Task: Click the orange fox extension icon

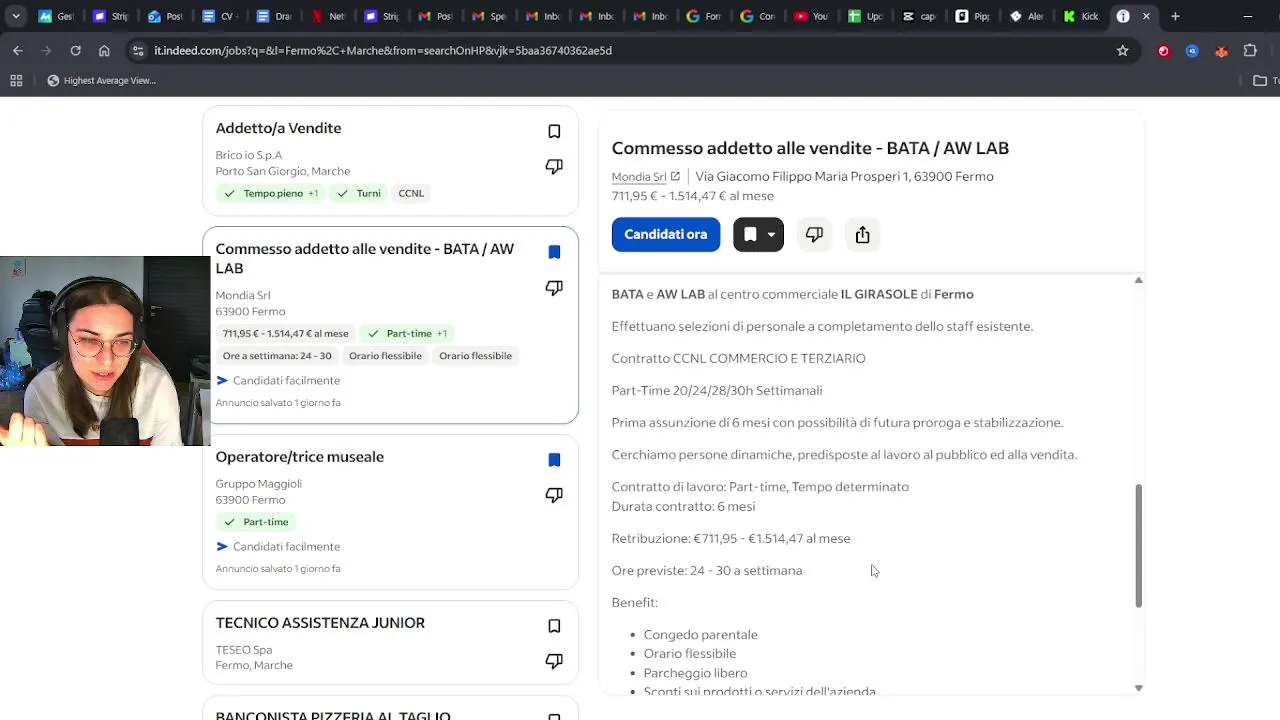Action: pyautogui.click(x=1221, y=50)
